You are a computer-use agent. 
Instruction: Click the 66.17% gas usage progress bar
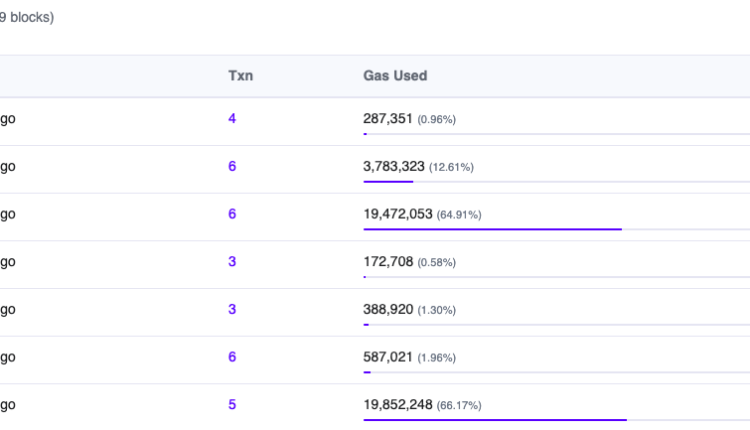(556, 420)
